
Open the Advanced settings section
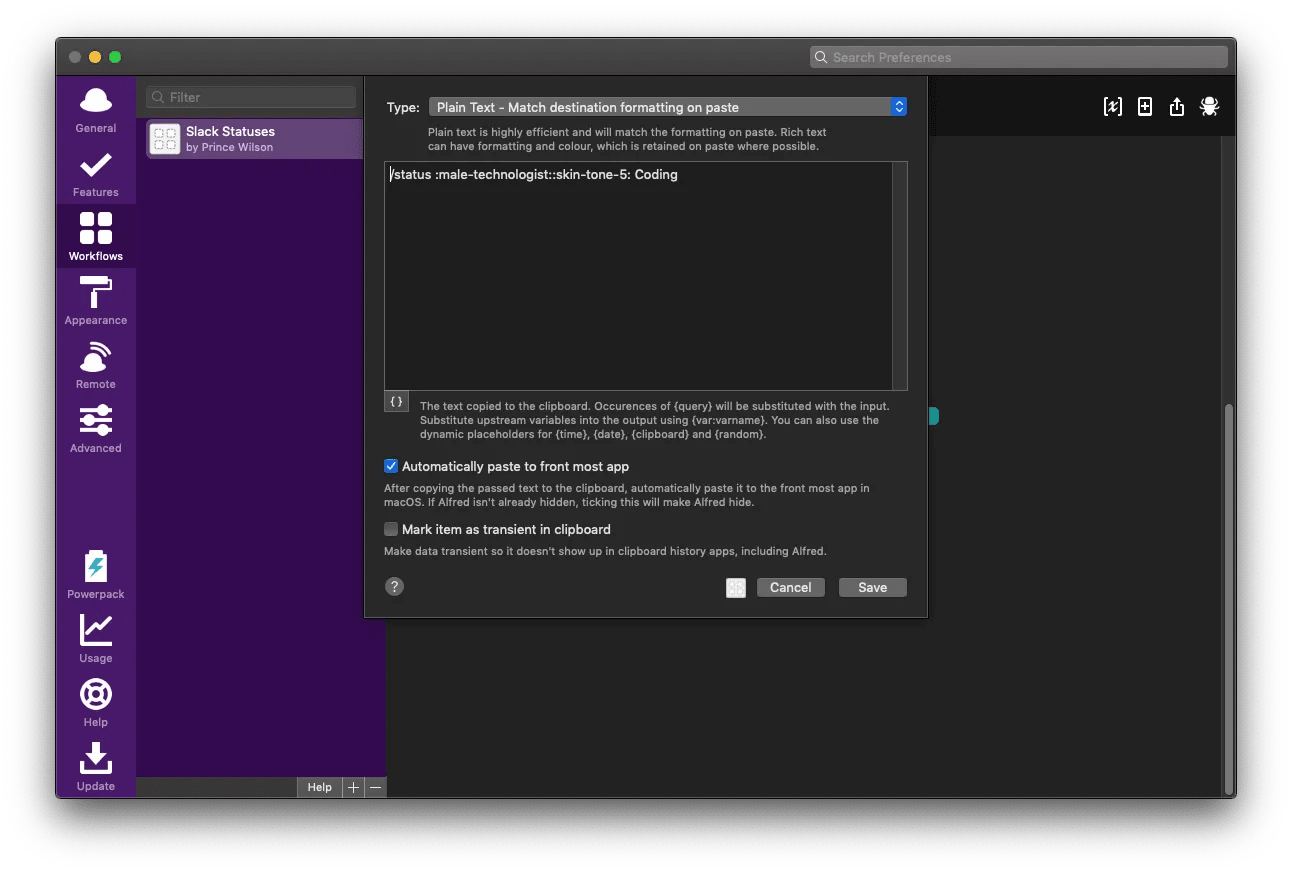pyautogui.click(x=96, y=430)
